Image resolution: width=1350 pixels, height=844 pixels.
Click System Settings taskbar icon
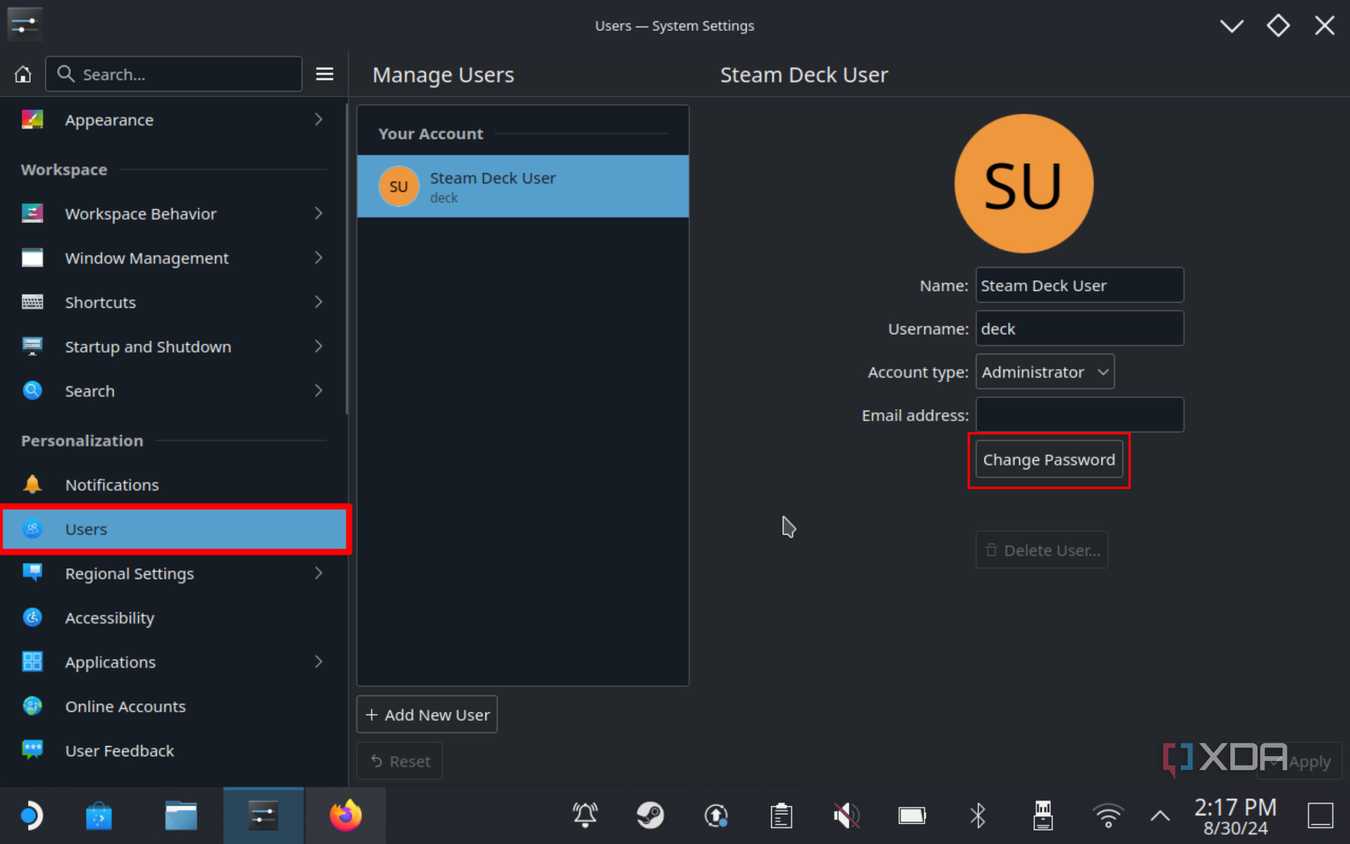(x=263, y=816)
